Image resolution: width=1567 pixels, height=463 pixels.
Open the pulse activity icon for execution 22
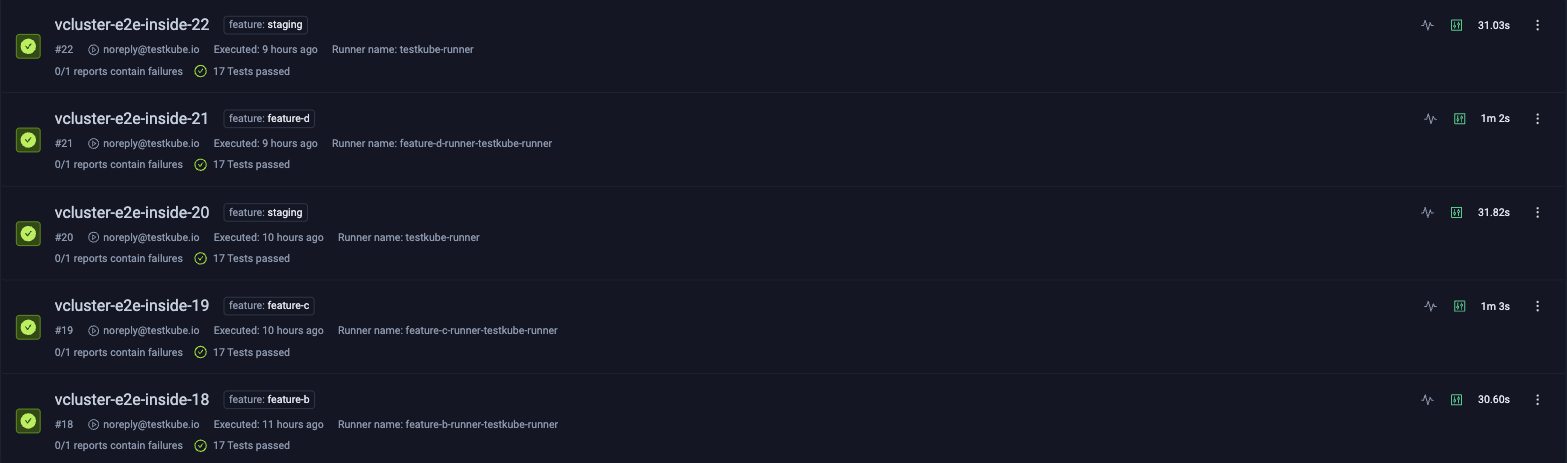[x=1428, y=25]
